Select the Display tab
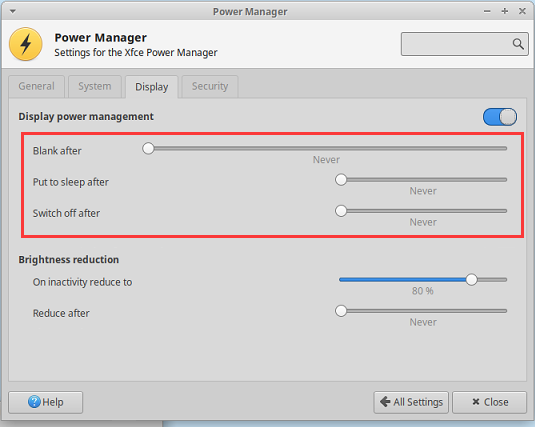This screenshot has height=427, width=535. click(151, 87)
